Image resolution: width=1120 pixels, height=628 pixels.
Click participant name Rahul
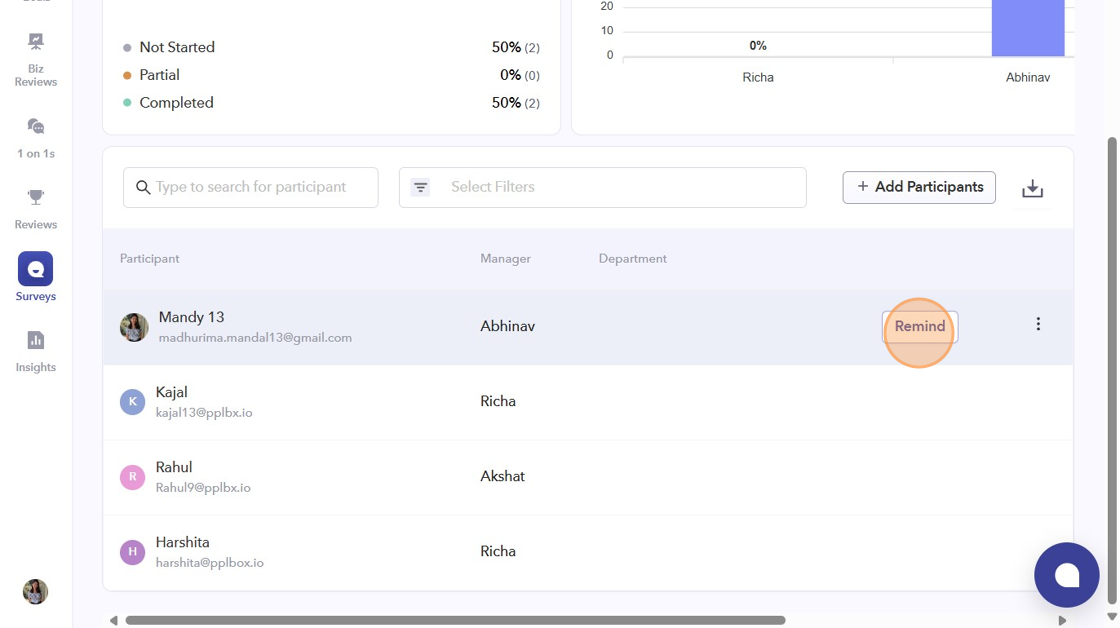(174, 467)
